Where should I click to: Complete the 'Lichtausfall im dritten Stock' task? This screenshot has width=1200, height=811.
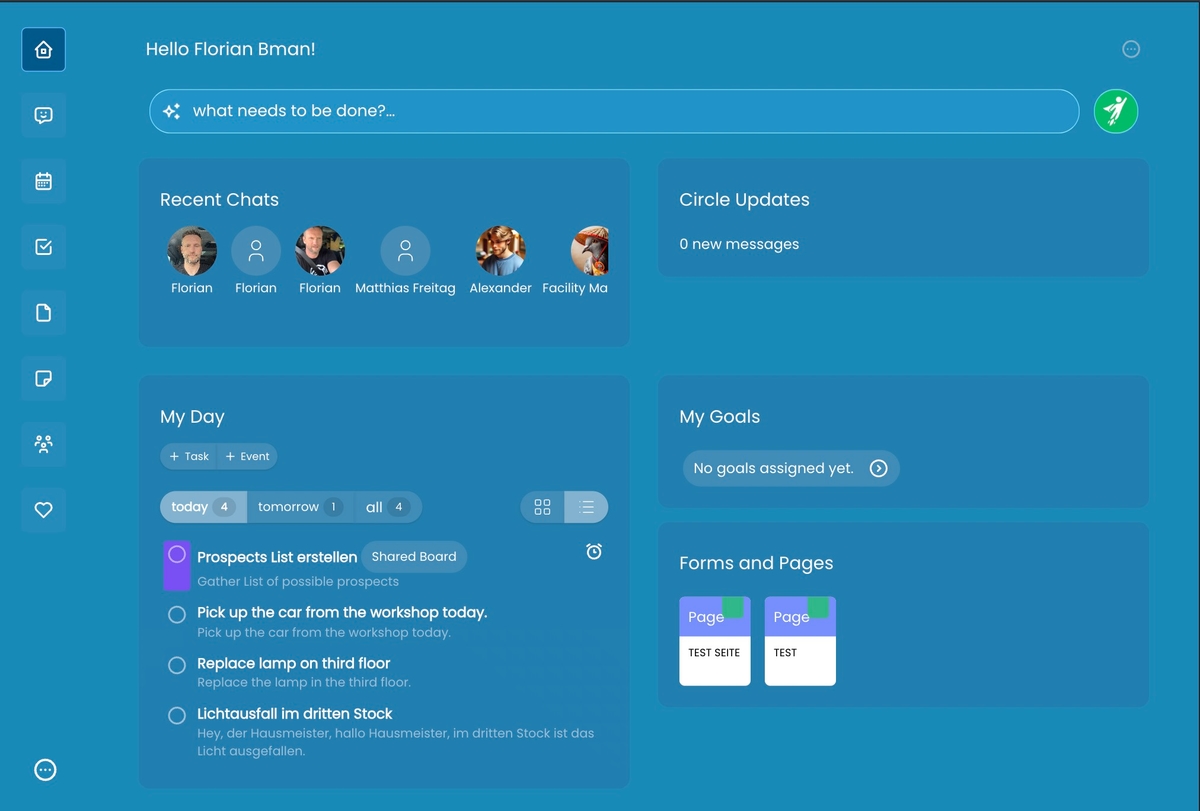177,716
